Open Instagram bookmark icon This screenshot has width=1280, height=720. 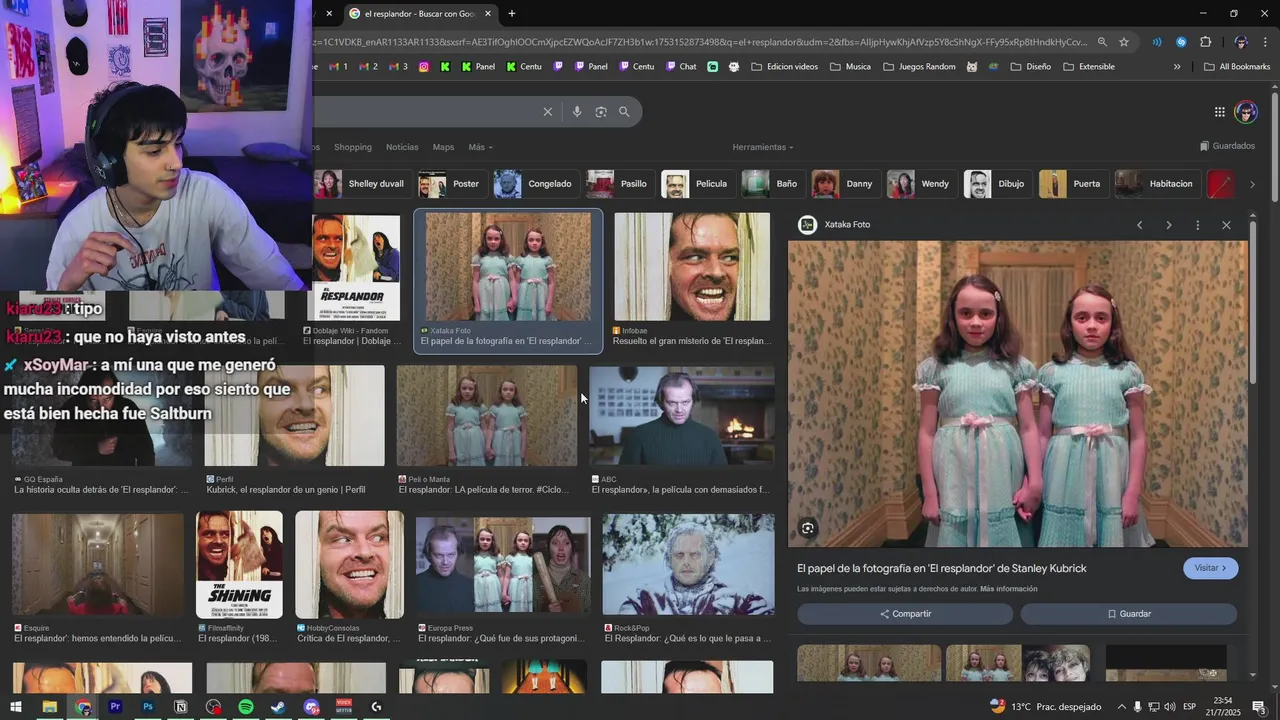click(x=424, y=67)
